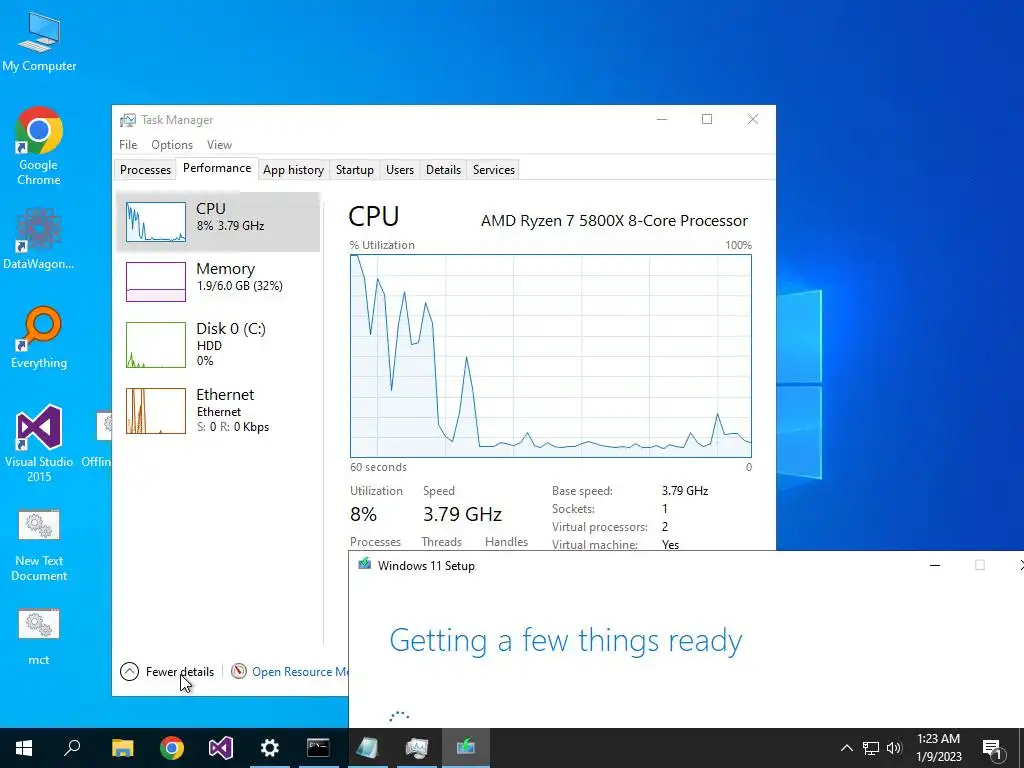The width and height of the screenshot is (1024, 768).
Task: Open the DataWagon desktop shortcut
Action: click(x=39, y=238)
